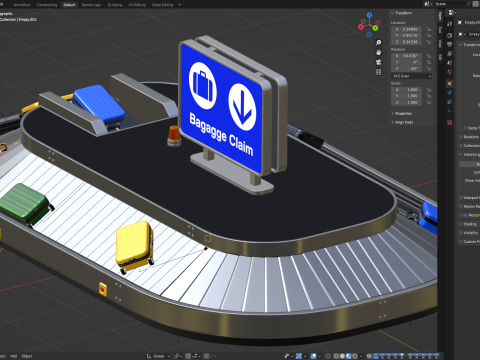Open the Object Constraints properties tab icon

[449, 102]
